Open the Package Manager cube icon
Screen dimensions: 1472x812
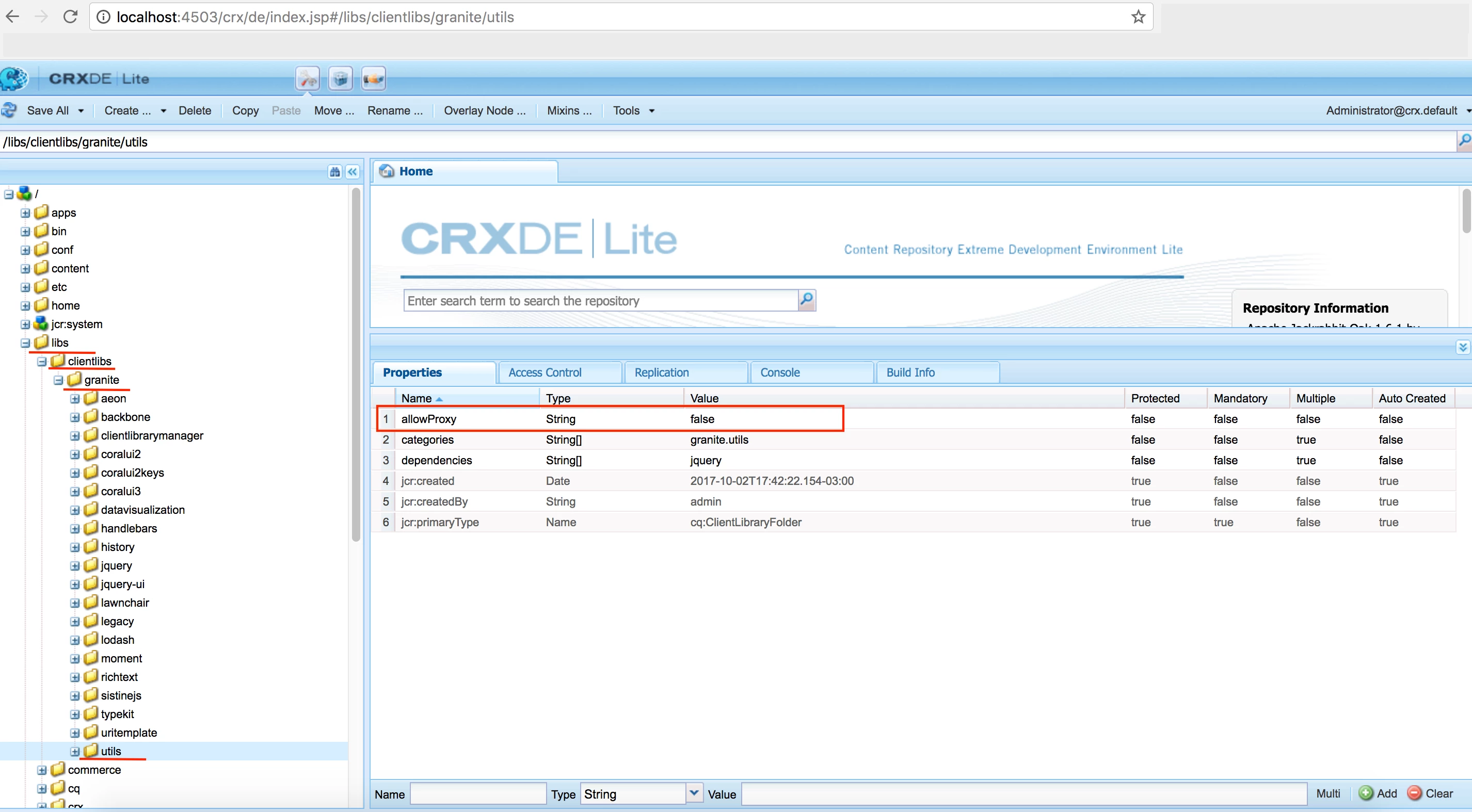point(341,78)
